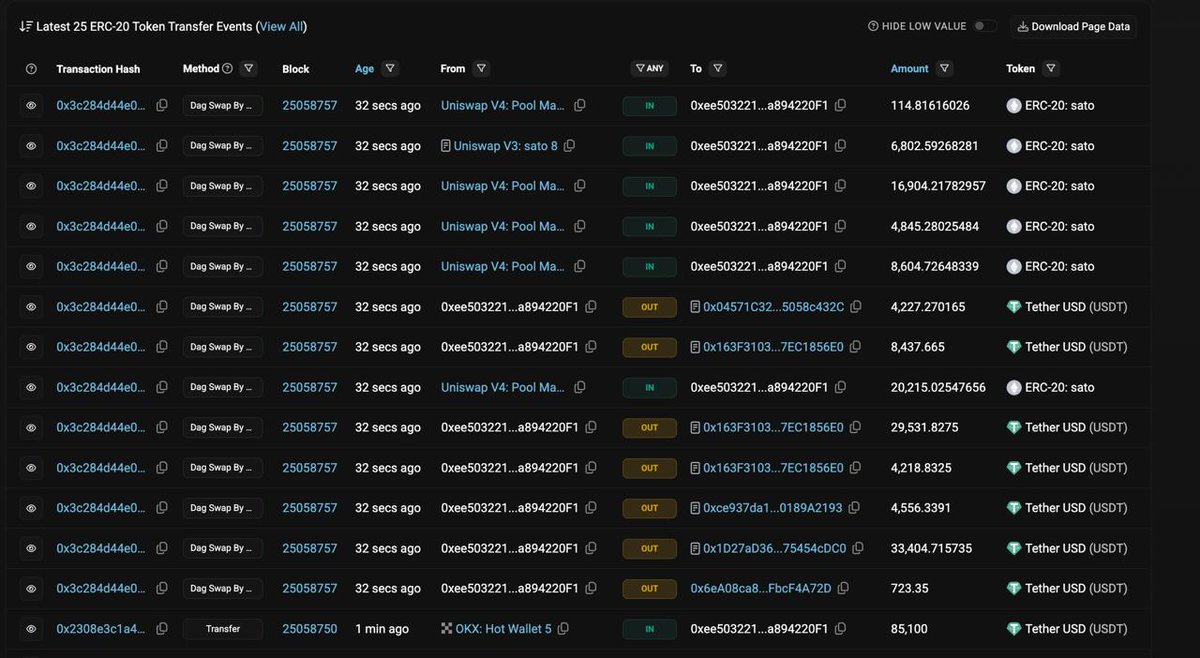The height and width of the screenshot is (658, 1200).
Task: Click the sort icon beside Latest 25 ERC-20 title
Action: click(25, 27)
